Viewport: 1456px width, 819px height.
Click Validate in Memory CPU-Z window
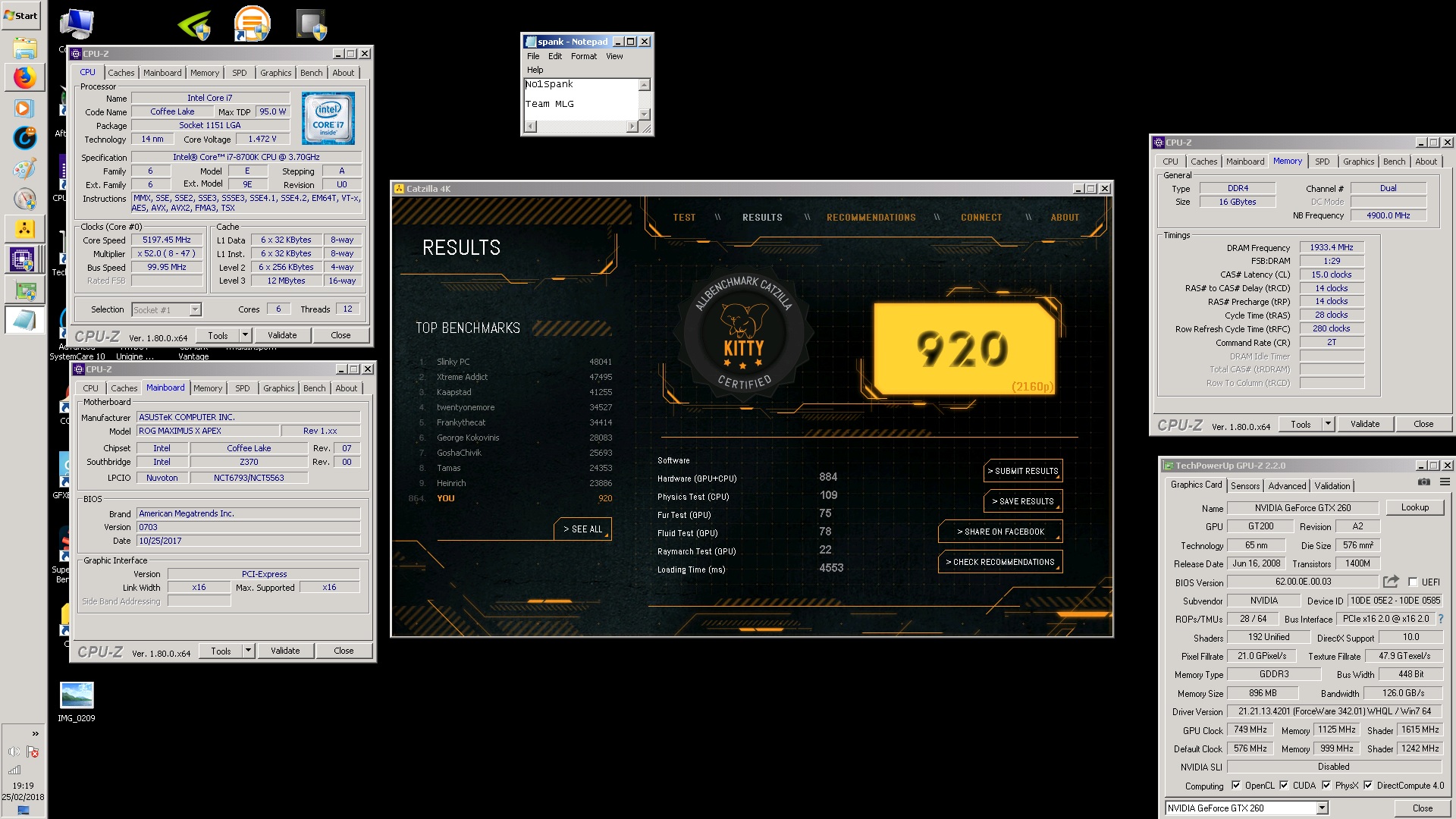[1365, 424]
